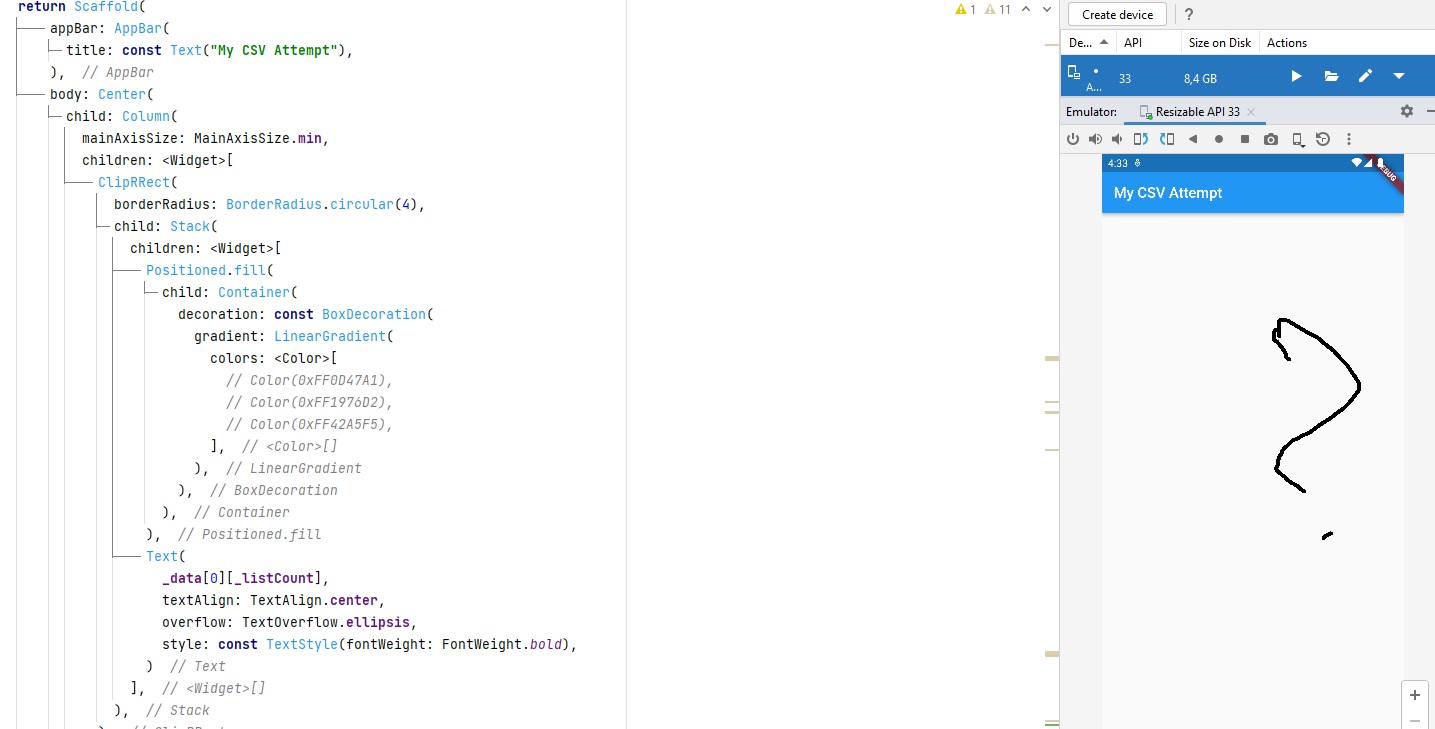Click TextOverflow.ellipsis in the code

328,622
